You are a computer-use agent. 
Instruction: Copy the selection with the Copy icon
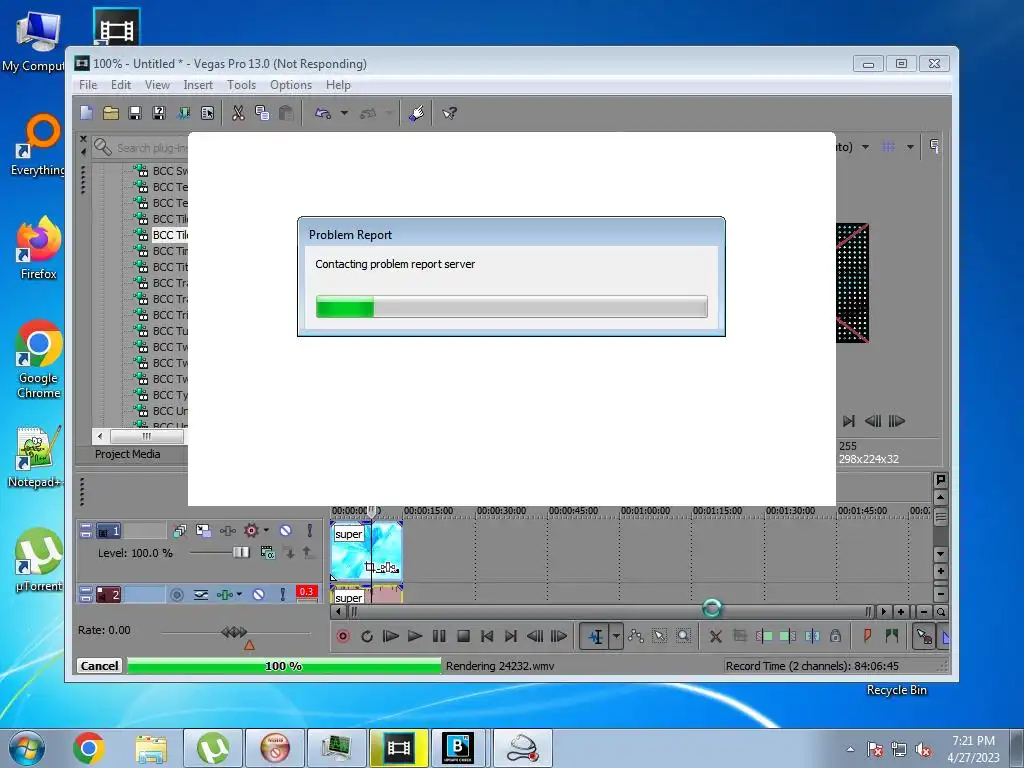point(262,113)
